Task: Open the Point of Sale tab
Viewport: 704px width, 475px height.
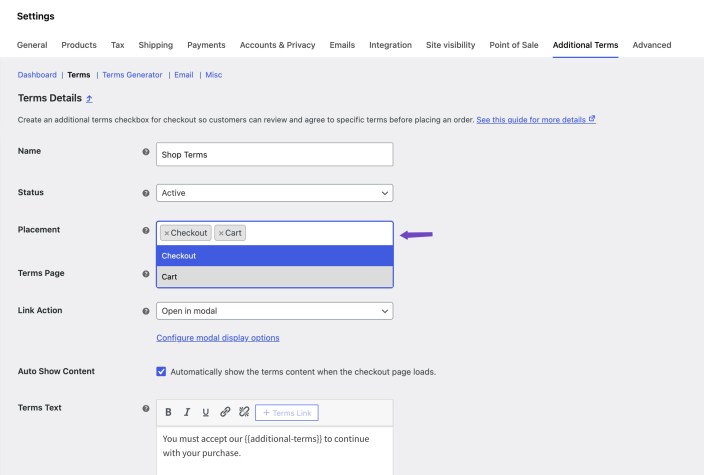Action: (x=514, y=45)
